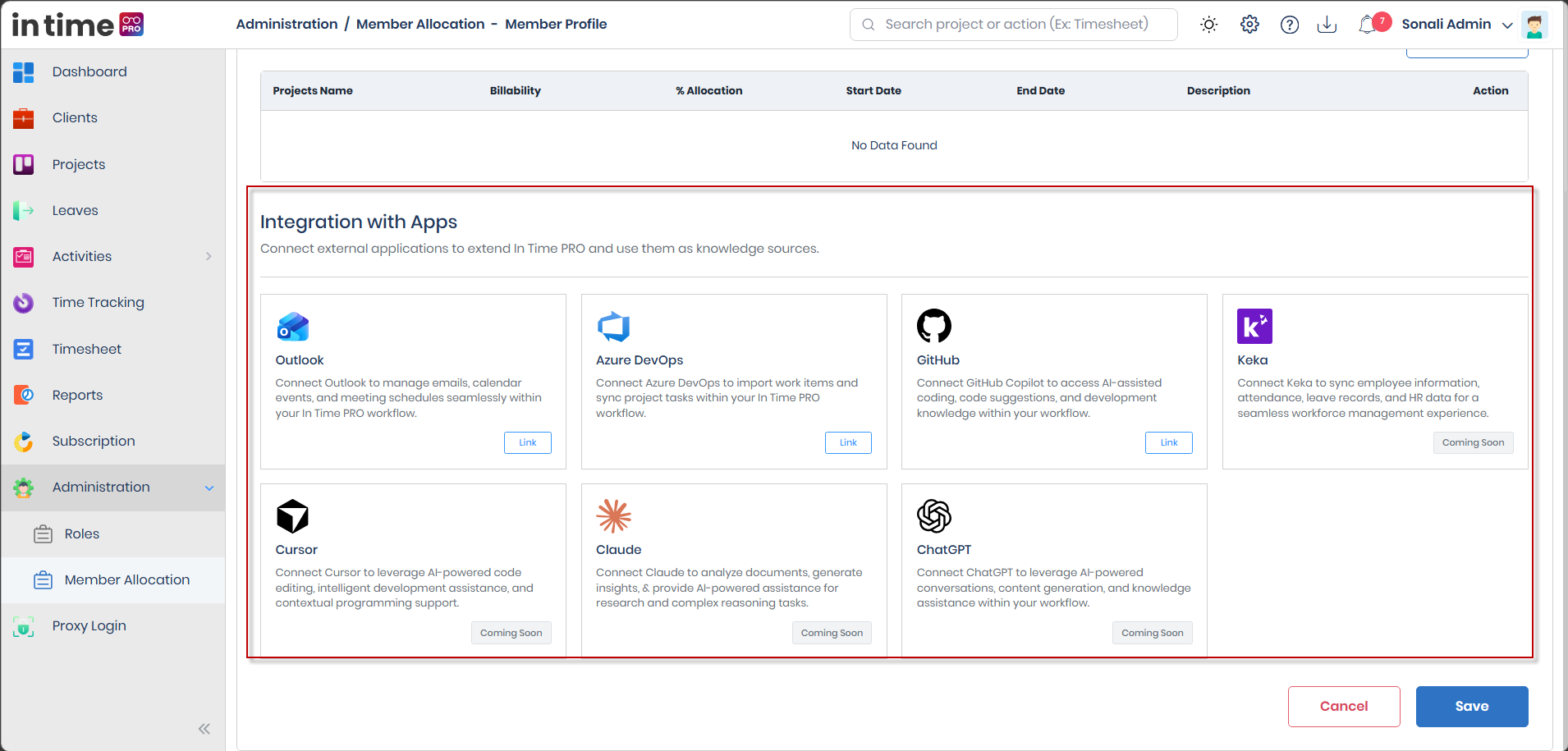Save the member profile
The image size is (1568, 751).
pyautogui.click(x=1472, y=706)
